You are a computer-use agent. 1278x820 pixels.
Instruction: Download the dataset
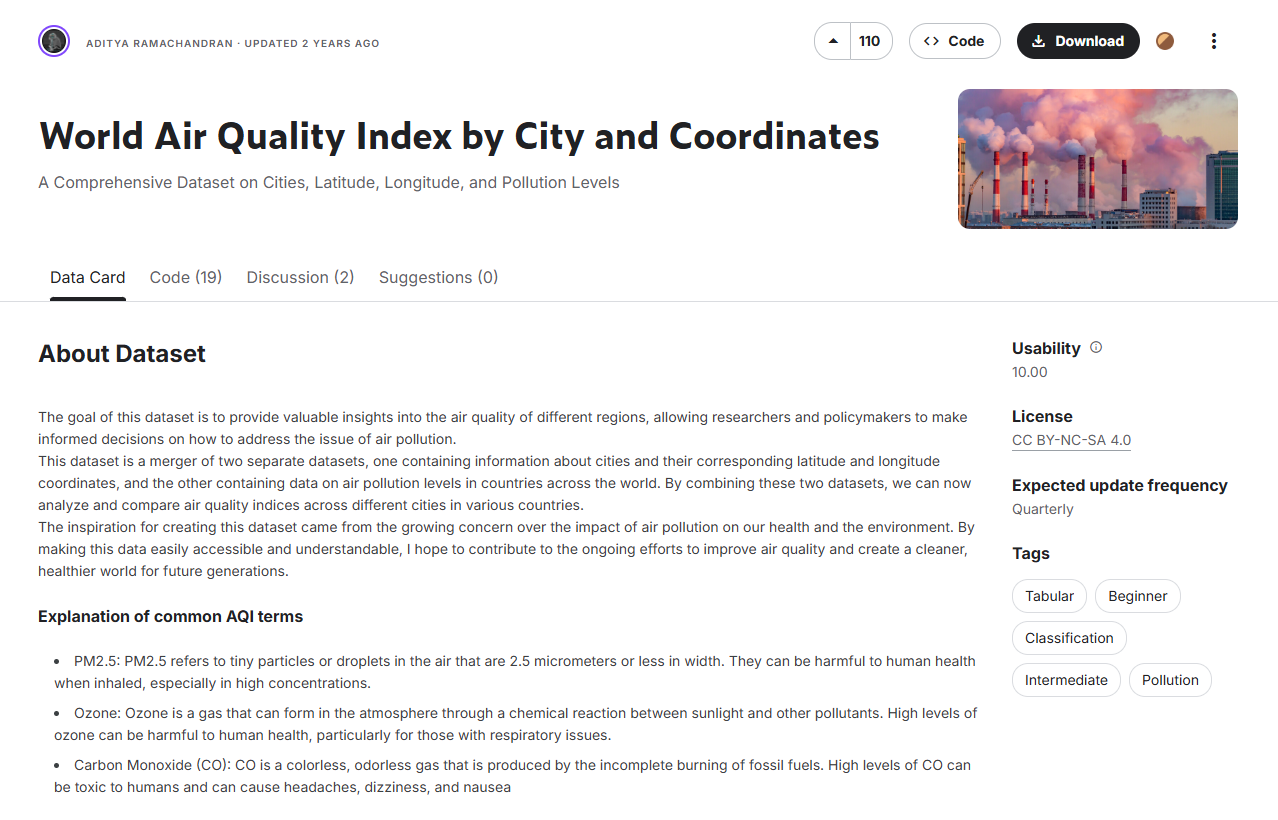(x=1077, y=41)
